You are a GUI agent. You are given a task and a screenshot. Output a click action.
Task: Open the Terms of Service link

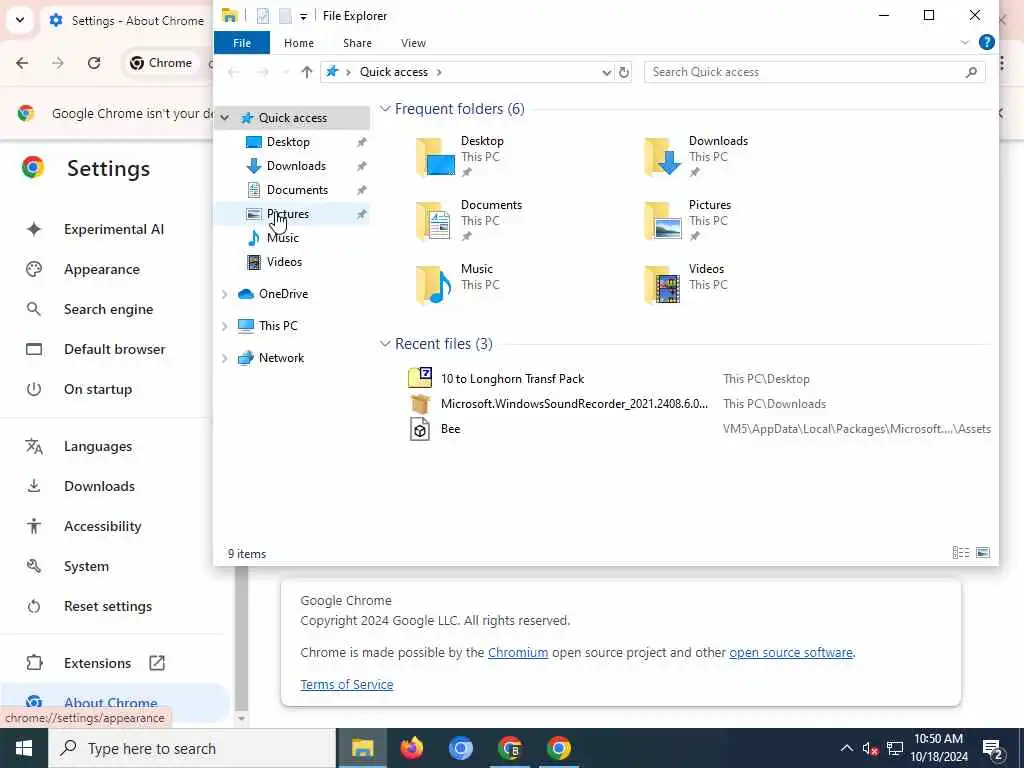click(x=347, y=684)
